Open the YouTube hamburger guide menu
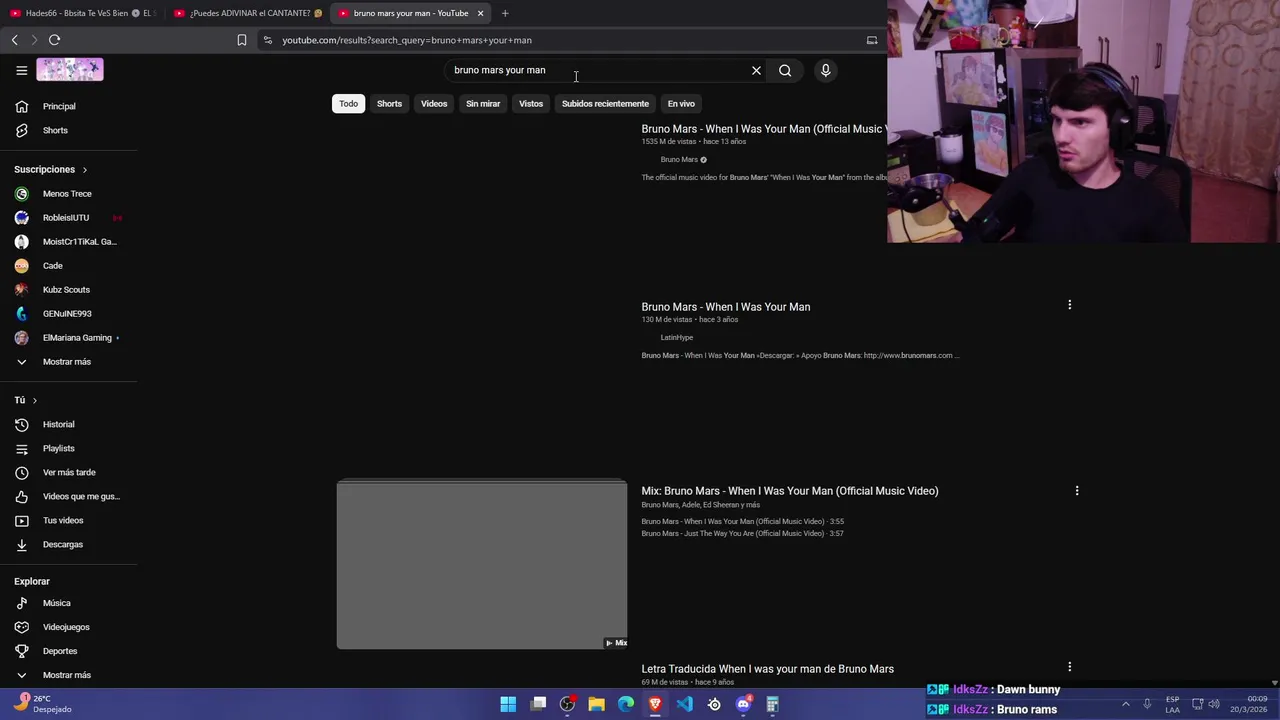Image resolution: width=1280 pixels, height=720 pixels. tap(21, 70)
